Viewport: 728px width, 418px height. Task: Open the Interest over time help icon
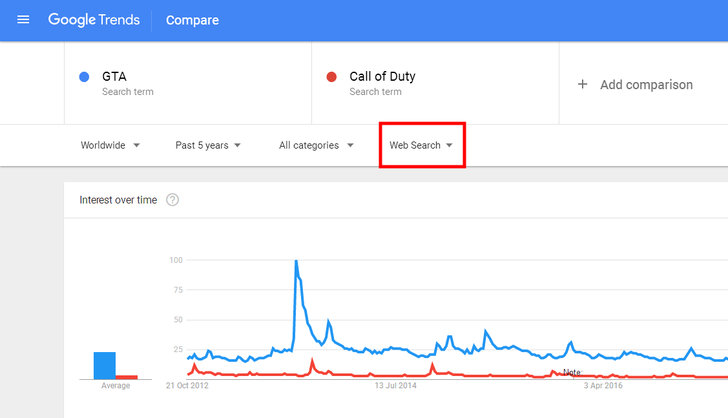coord(172,200)
